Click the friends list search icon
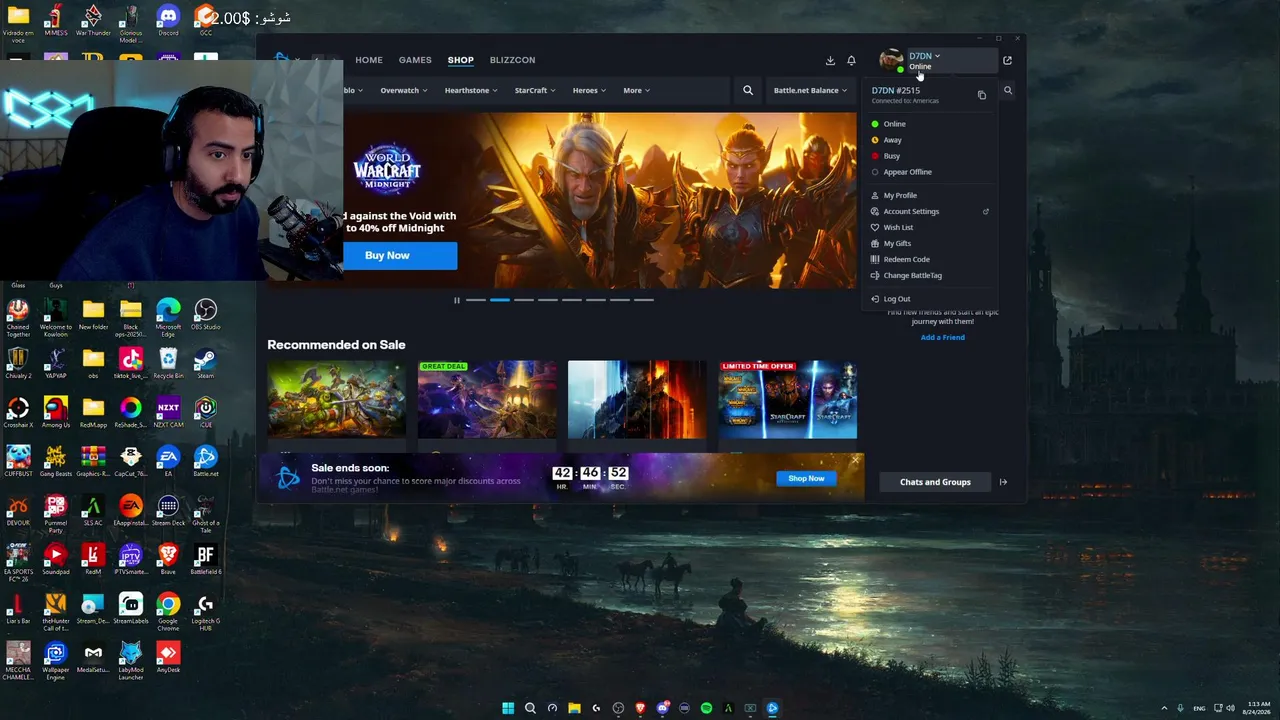Image resolution: width=1280 pixels, height=720 pixels. (1007, 91)
